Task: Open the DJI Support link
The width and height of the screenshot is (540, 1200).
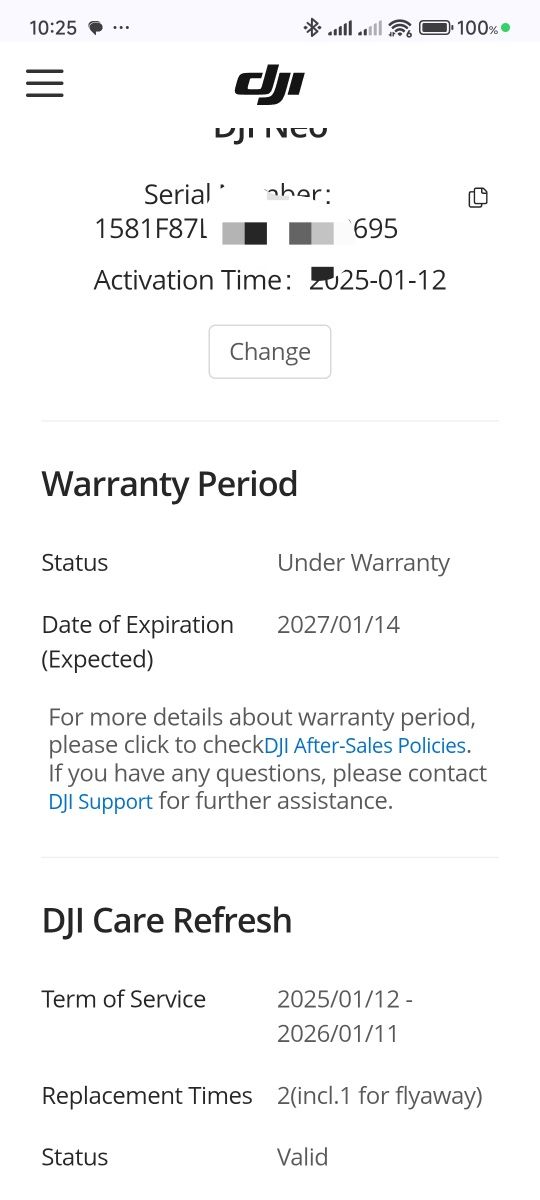Action: [100, 802]
